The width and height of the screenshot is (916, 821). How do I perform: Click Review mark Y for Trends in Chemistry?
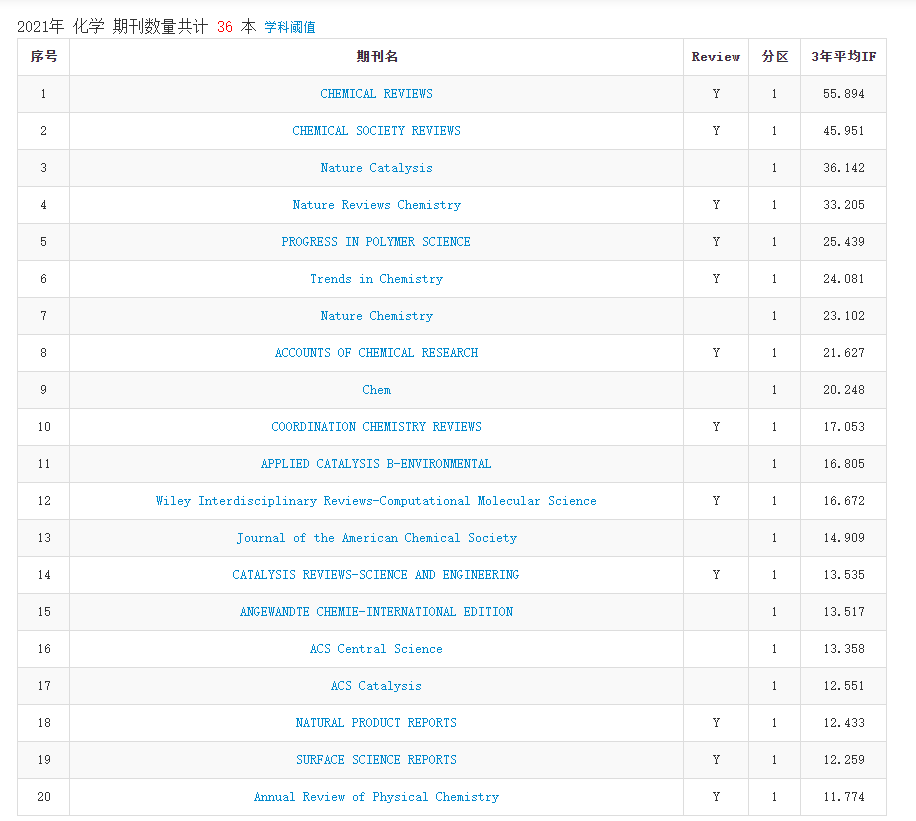716,279
